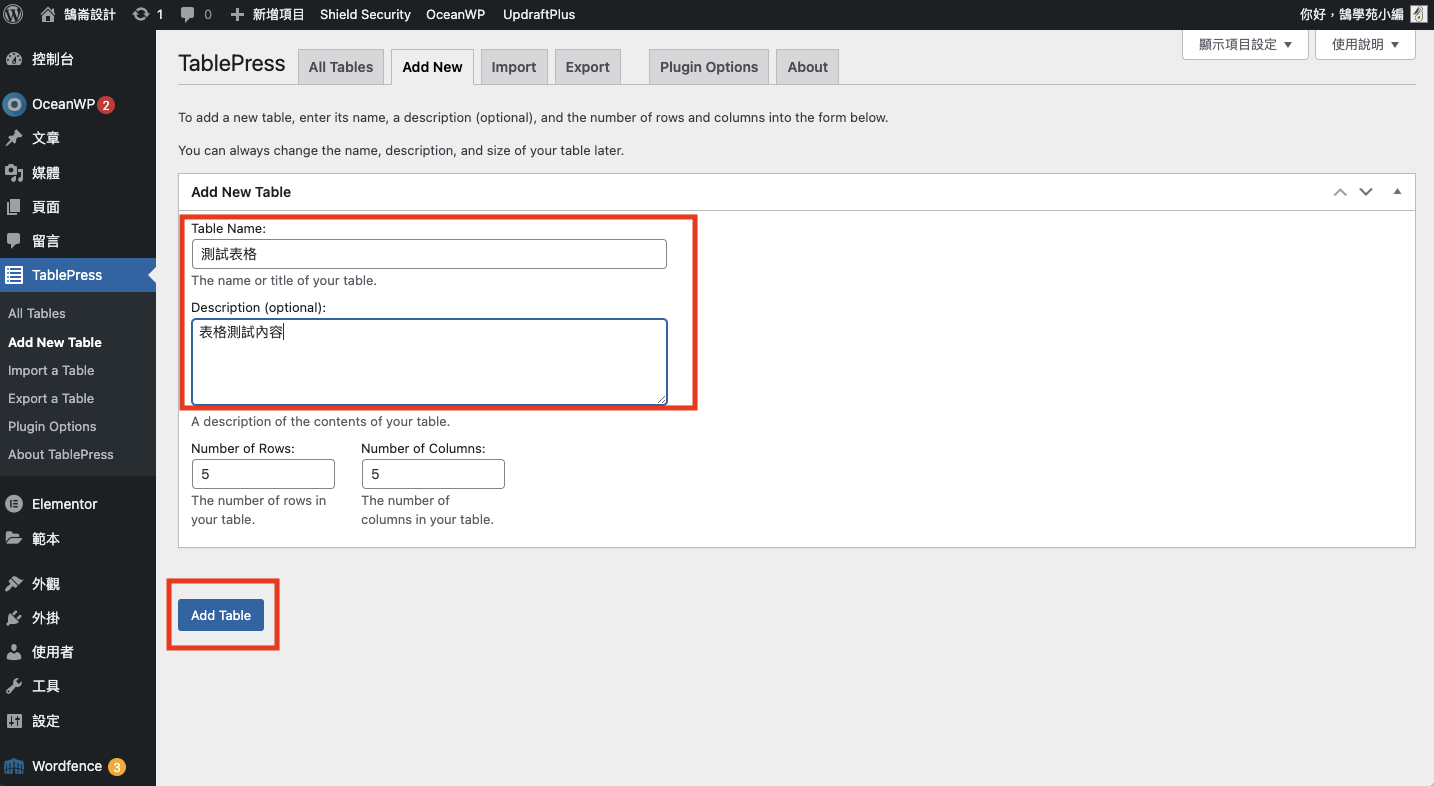Click the pushpin icon next to 文章

[x=14, y=138]
